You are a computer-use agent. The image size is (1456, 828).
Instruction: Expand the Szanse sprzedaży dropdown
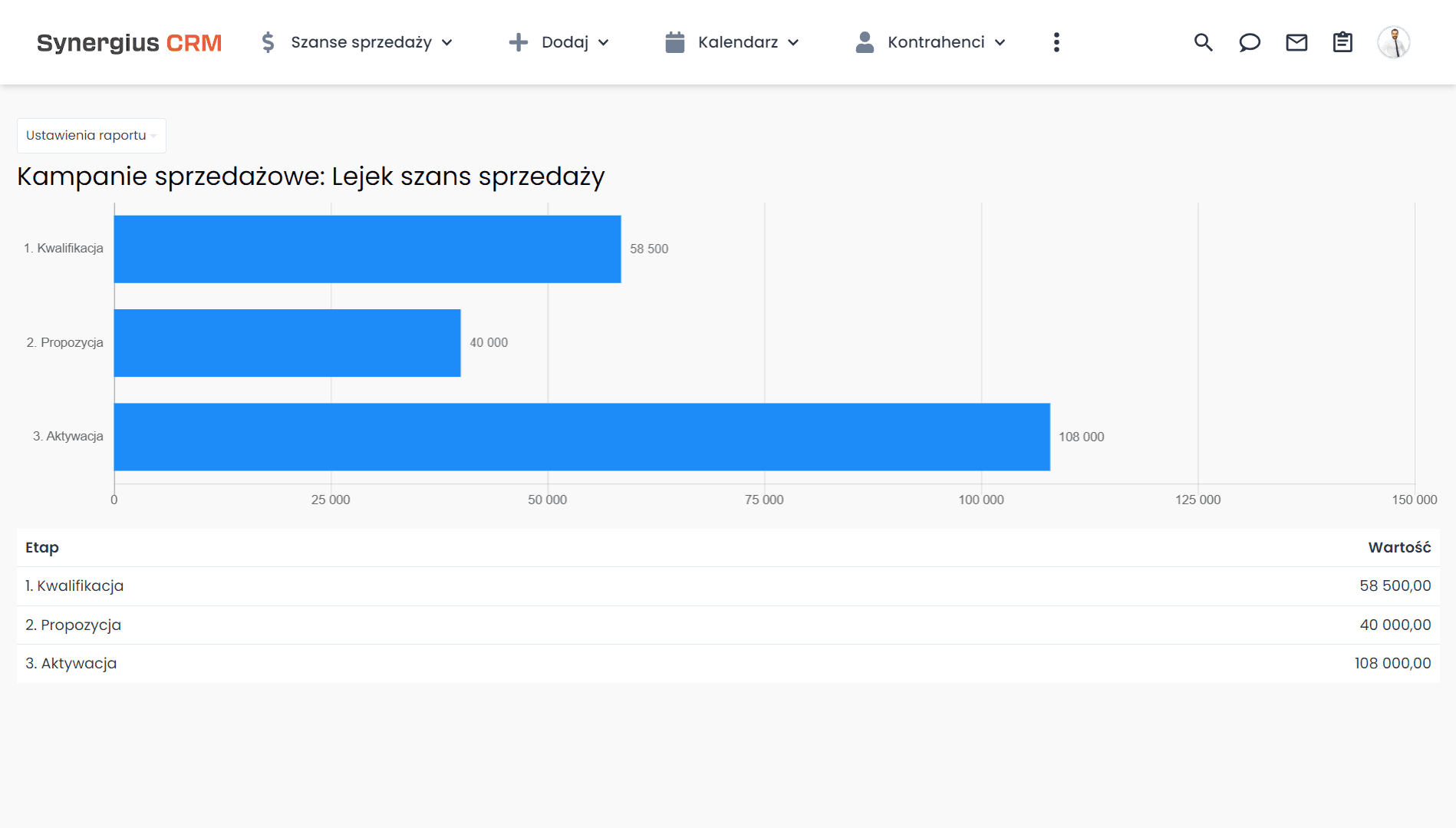[x=448, y=43]
